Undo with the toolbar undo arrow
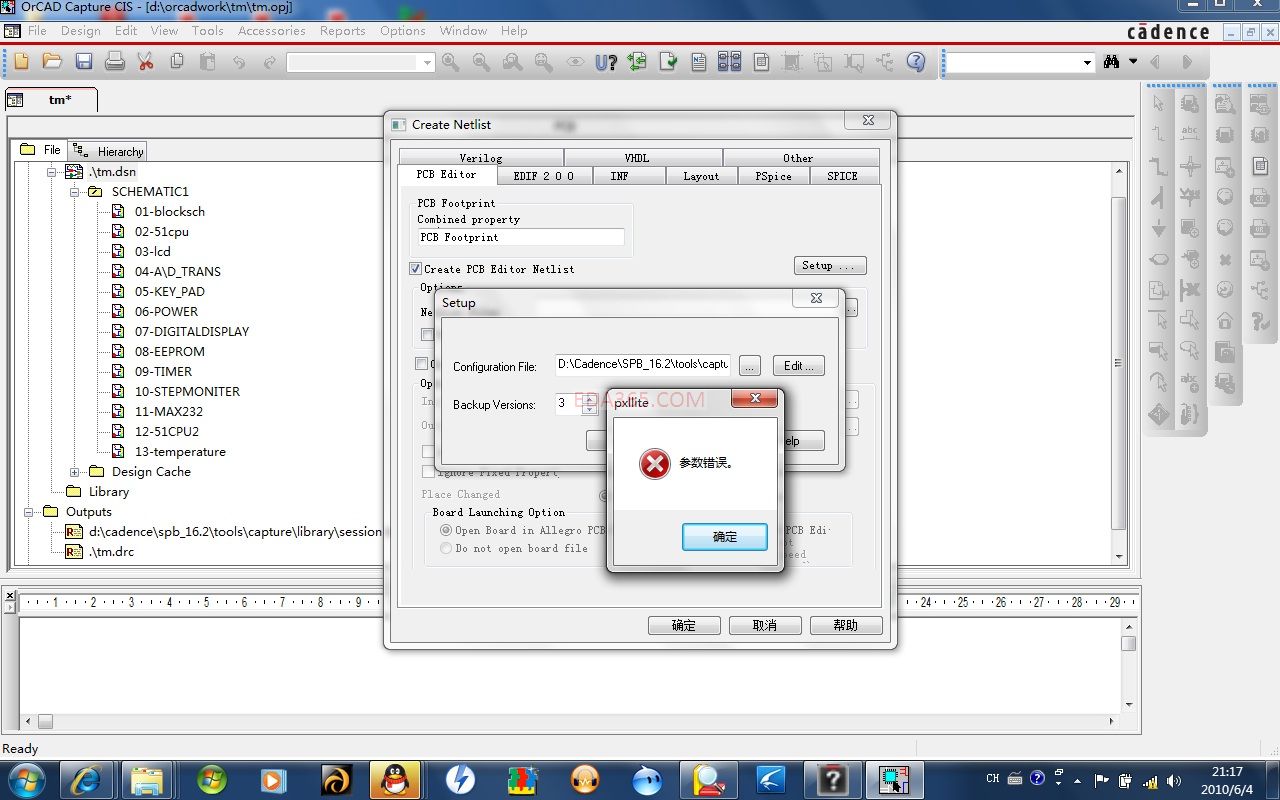 [239, 62]
